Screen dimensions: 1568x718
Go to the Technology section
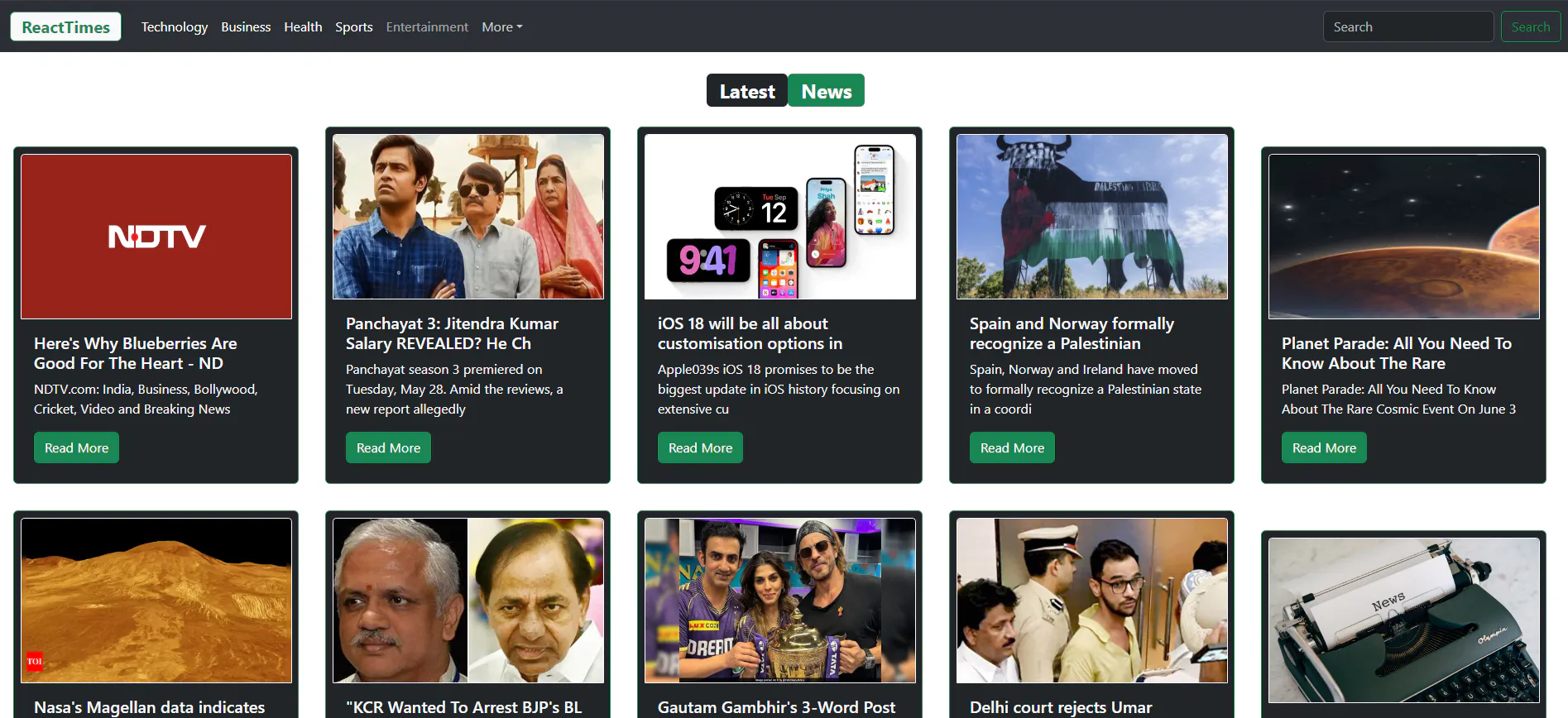pyautogui.click(x=175, y=26)
